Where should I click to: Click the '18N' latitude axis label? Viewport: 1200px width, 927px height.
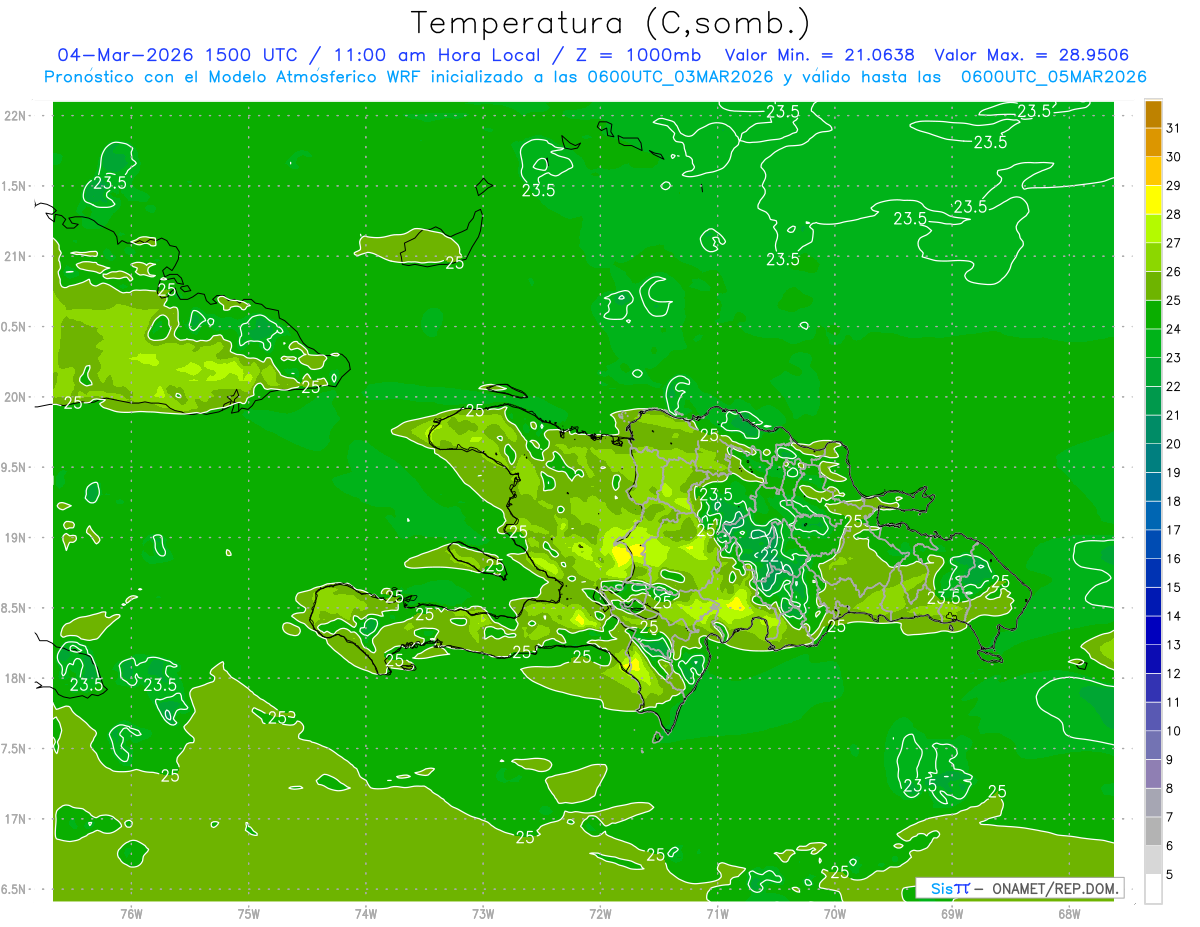click(15, 678)
